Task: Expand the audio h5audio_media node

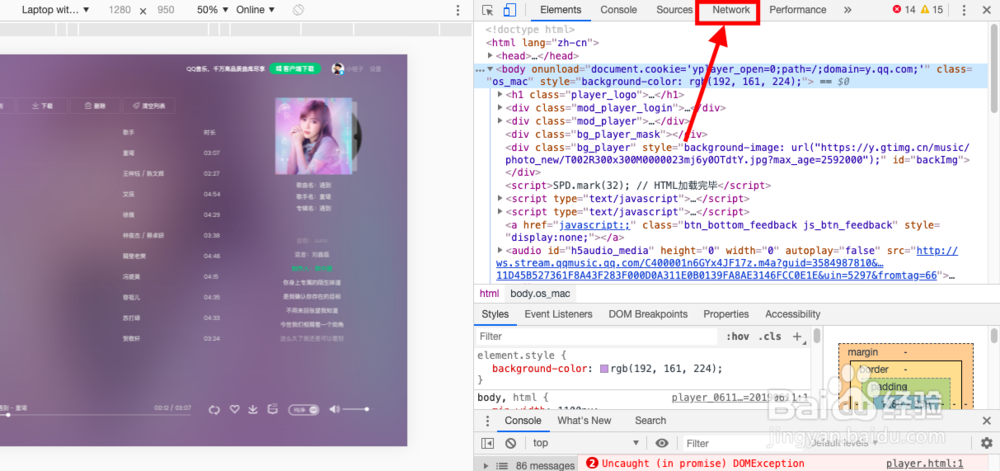Action: click(501, 250)
